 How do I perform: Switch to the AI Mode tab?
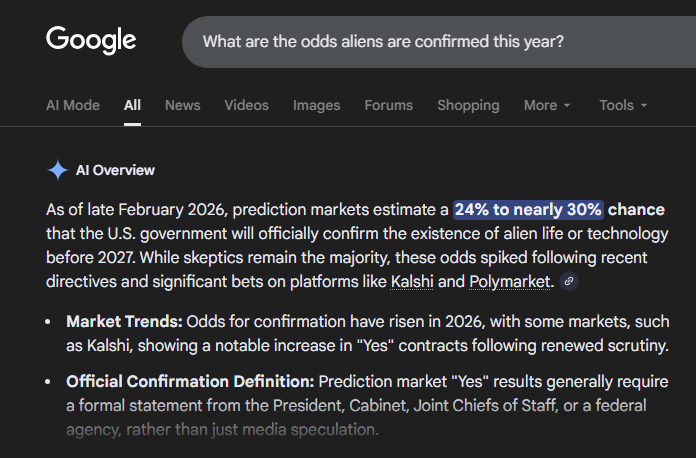pyautogui.click(x=73, y=105)
